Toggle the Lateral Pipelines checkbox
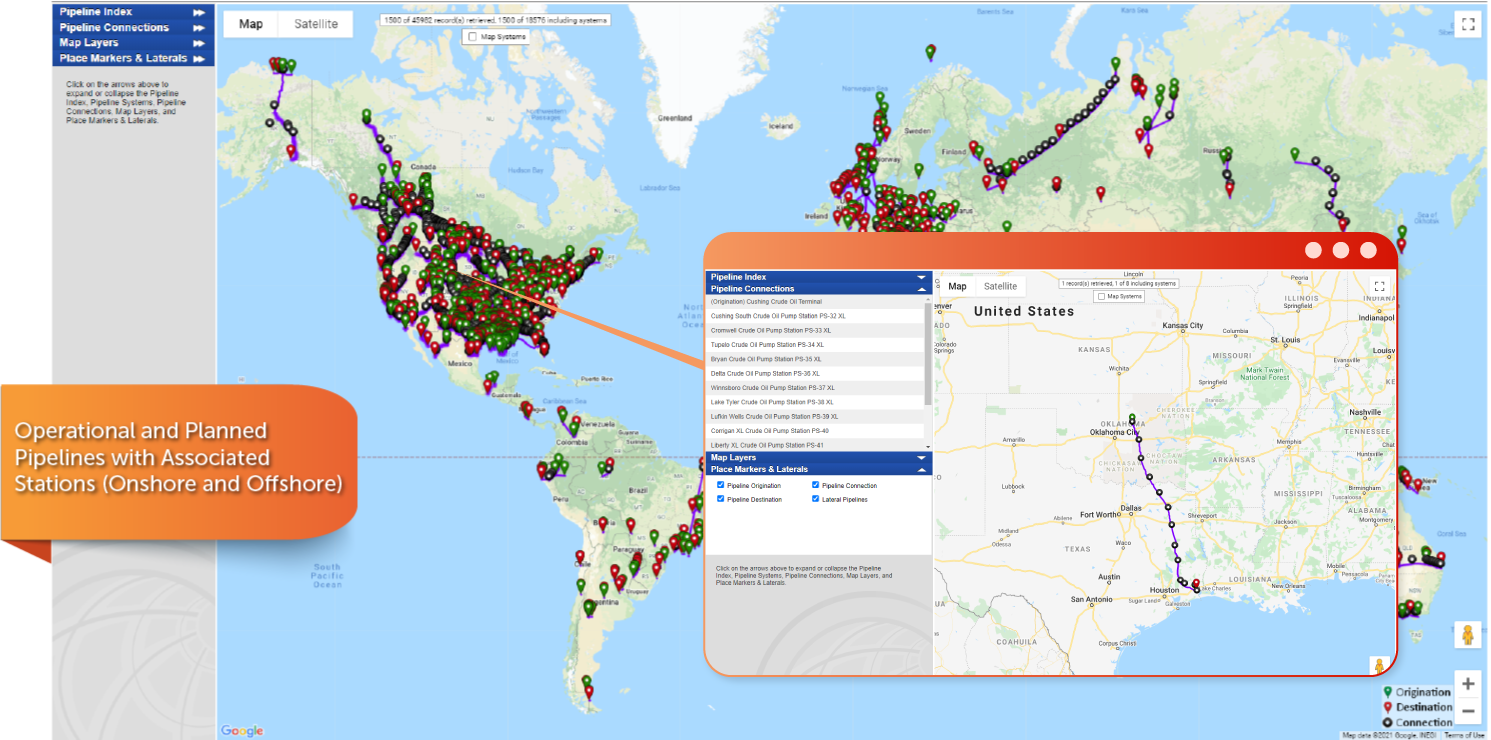 816,499
